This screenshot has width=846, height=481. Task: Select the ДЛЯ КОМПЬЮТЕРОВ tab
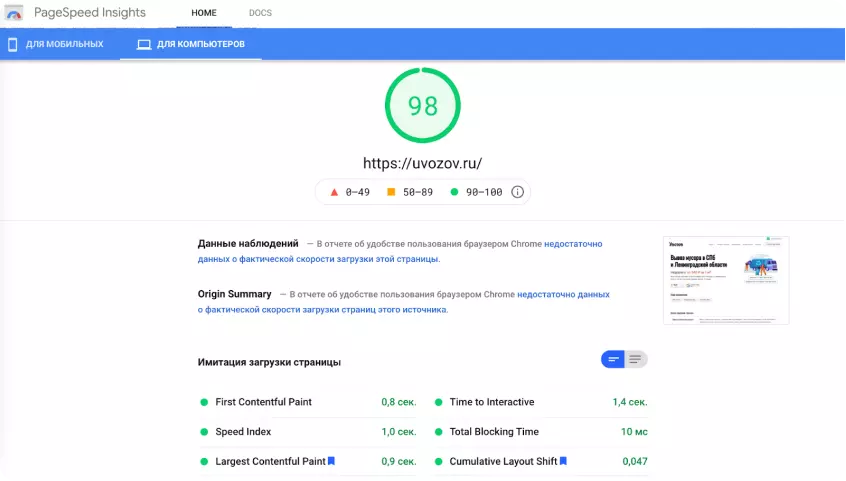[191, 44]
